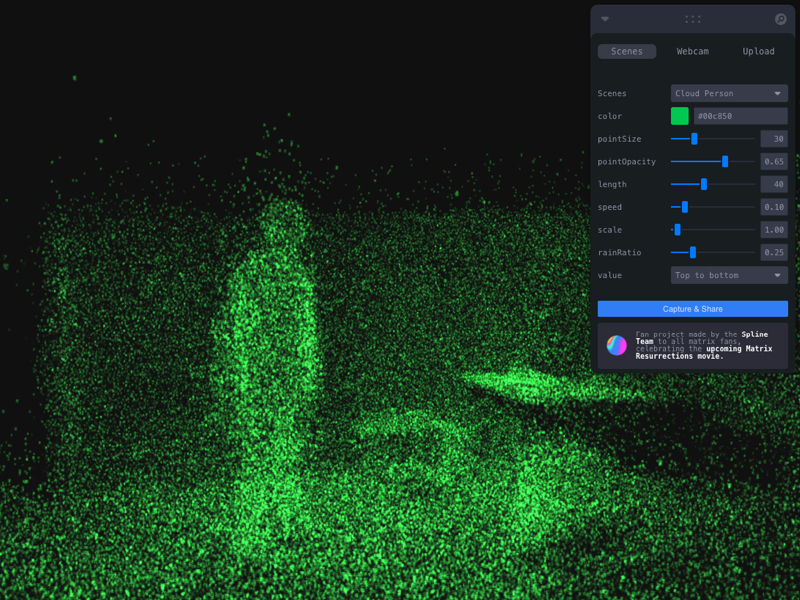Click the length slider handle
This screenshot has height=600, width=800.
704,184
